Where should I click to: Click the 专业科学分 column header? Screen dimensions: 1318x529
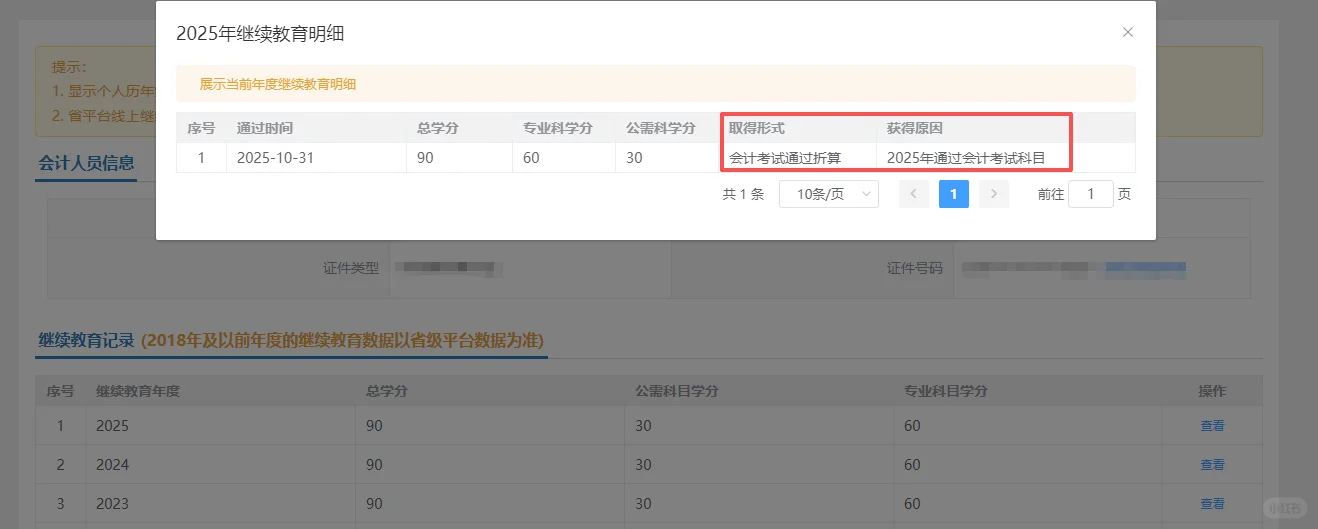click(557, 128)
